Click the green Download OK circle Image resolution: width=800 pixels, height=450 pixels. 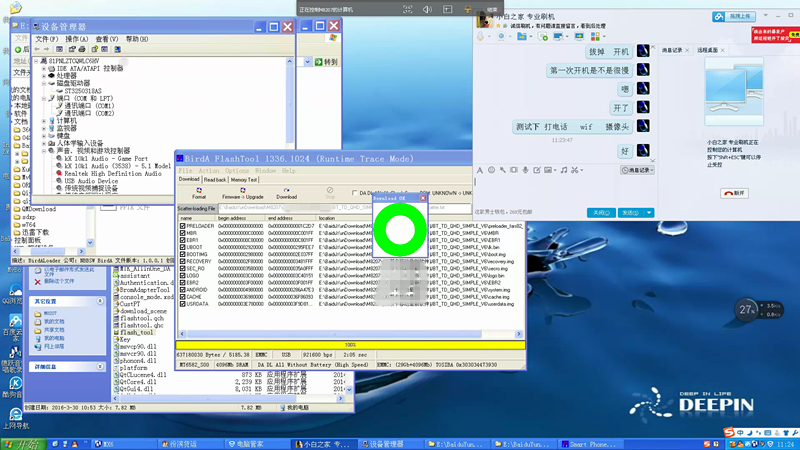400,230
